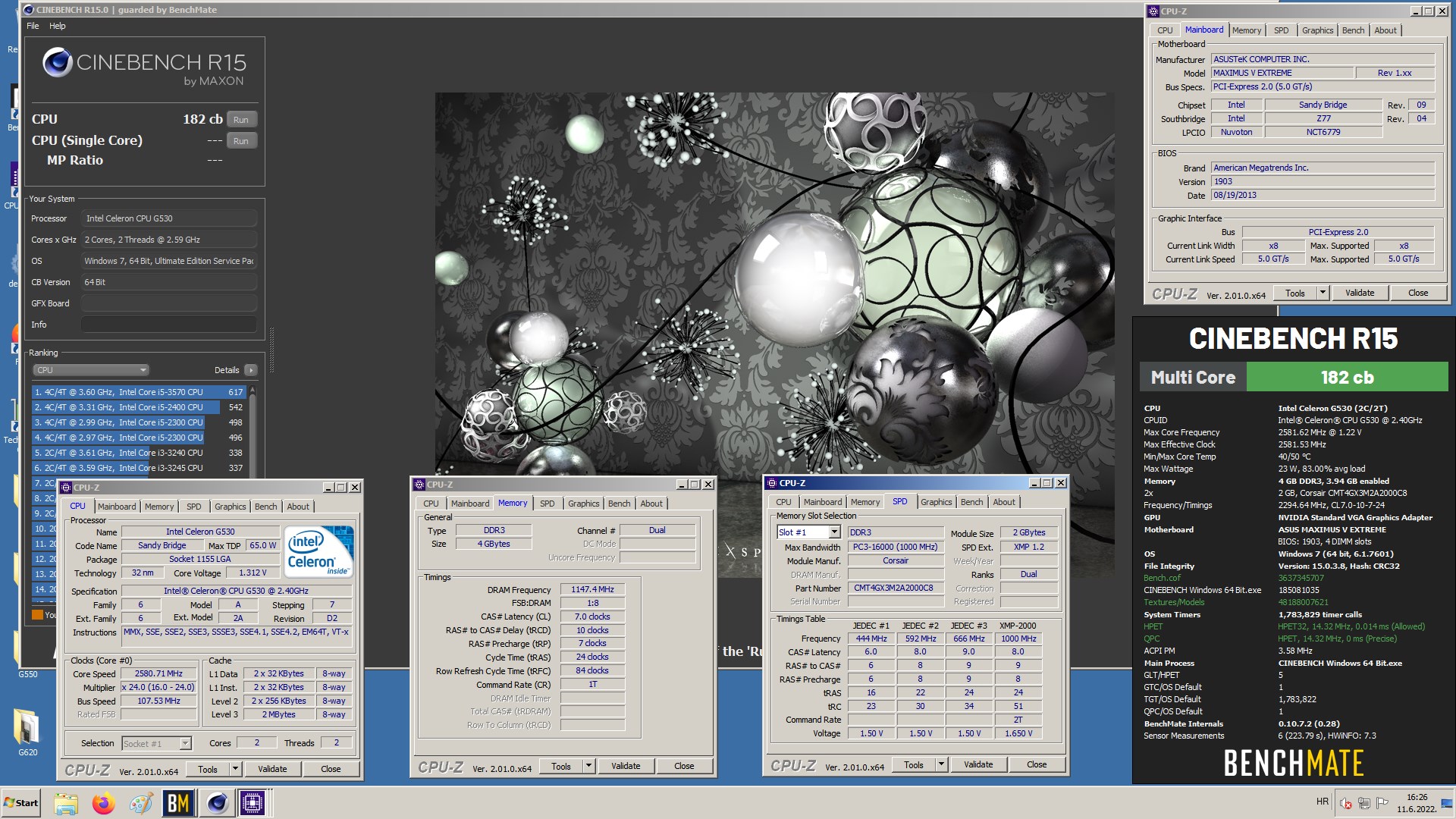Click the GFX Board field
The image size is (1456, 819).
(x=168, y=303)
